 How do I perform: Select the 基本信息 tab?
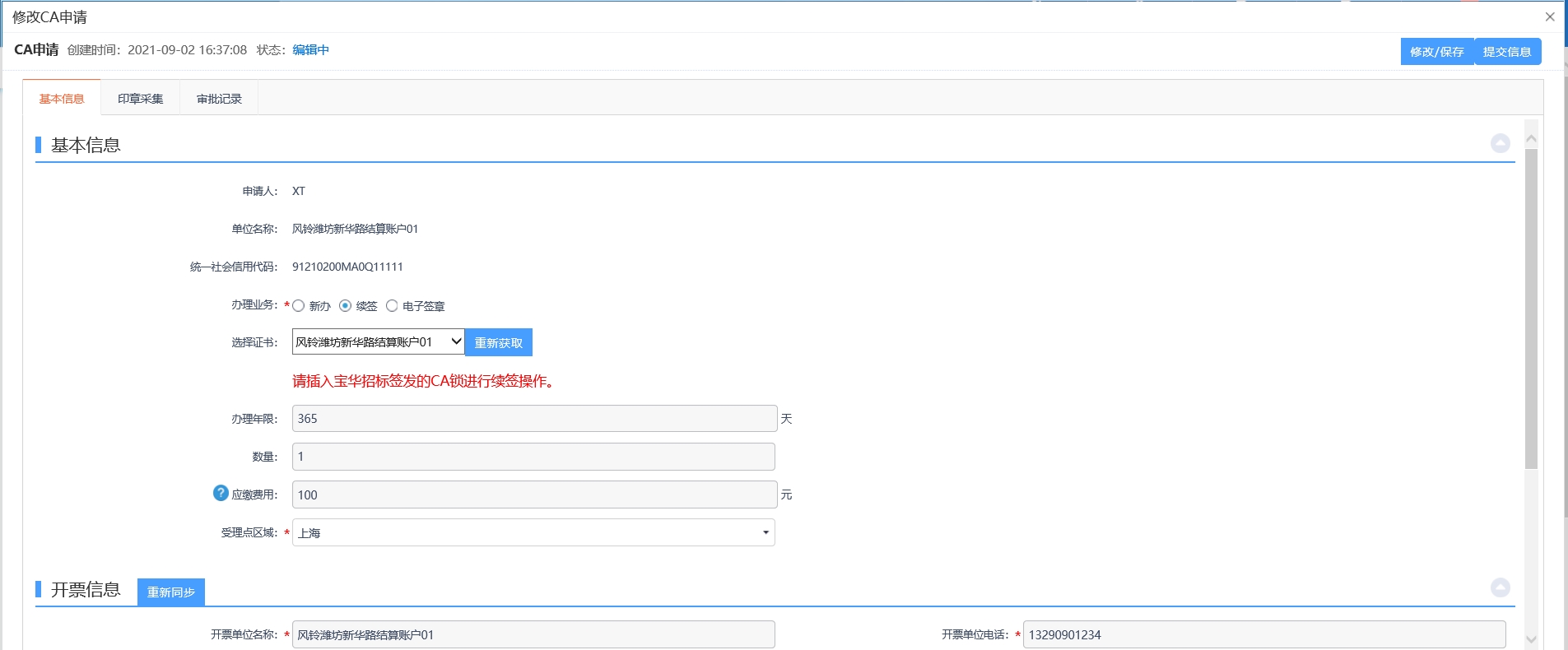62,99
